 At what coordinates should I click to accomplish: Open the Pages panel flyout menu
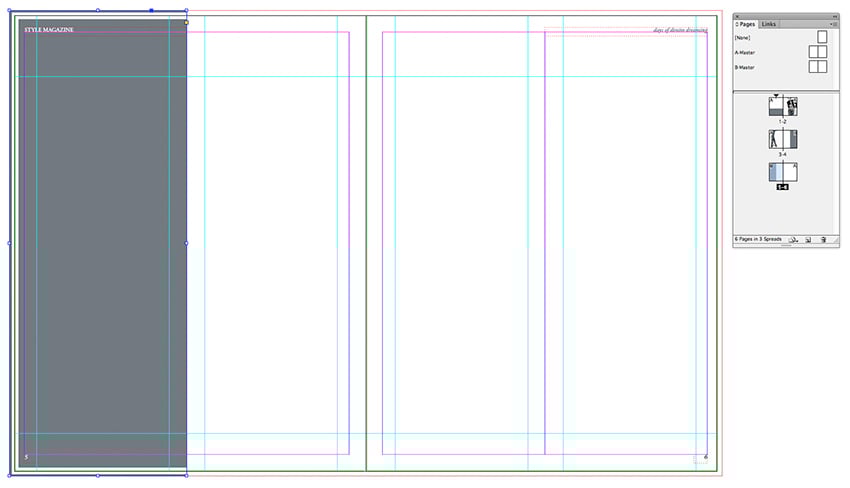coord(833,24)
